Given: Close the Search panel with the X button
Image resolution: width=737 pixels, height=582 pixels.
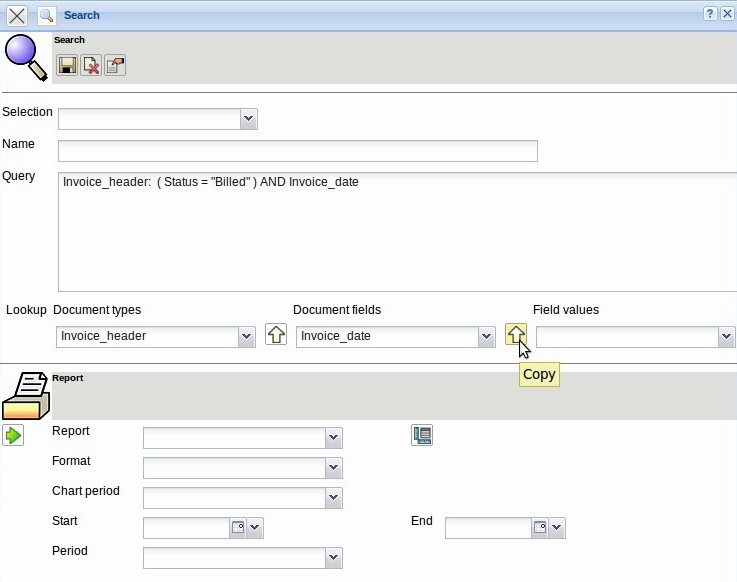Looking at the screenshot, I should pos(17,15).
